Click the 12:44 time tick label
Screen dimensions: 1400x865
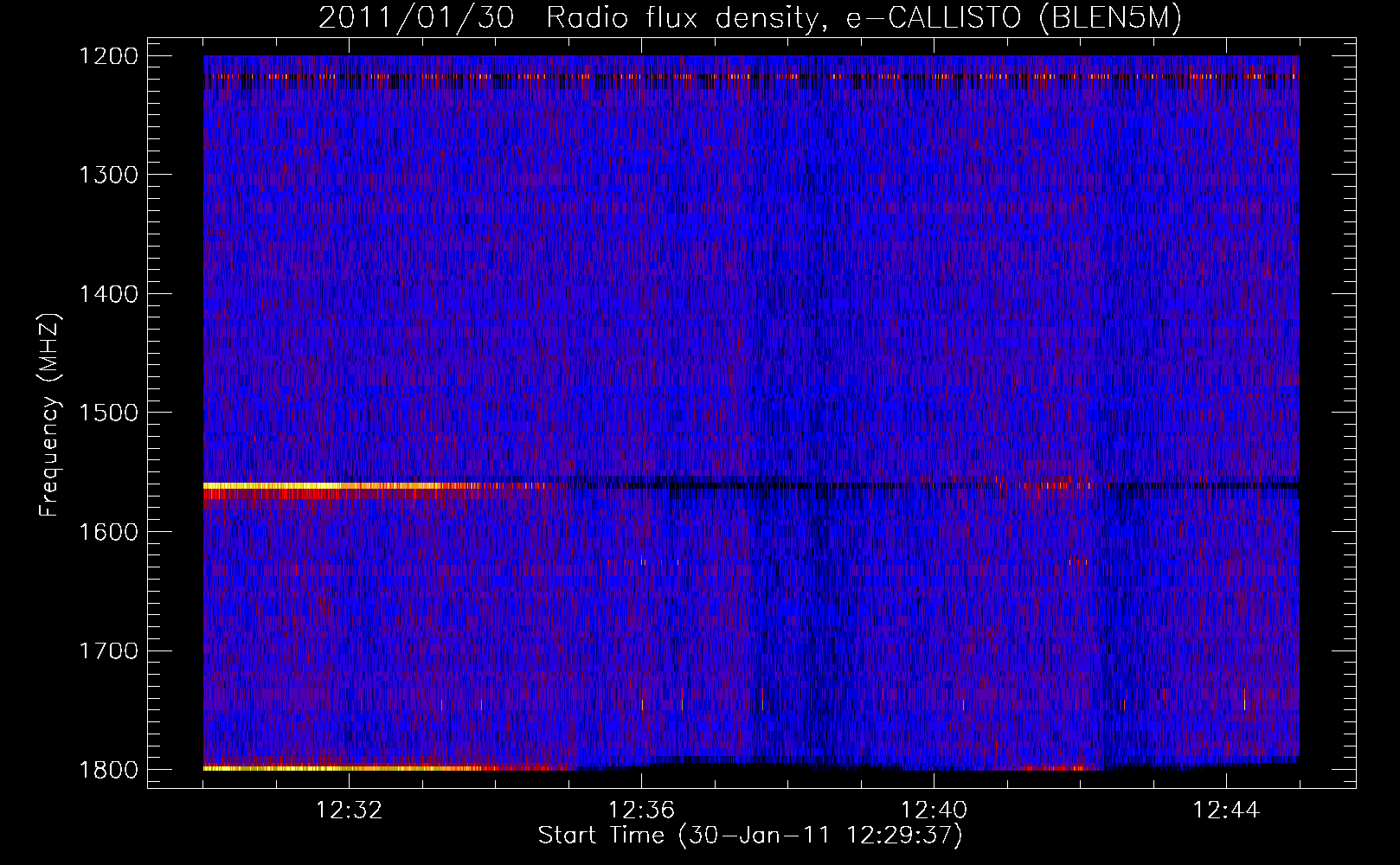pos(1226,811)
